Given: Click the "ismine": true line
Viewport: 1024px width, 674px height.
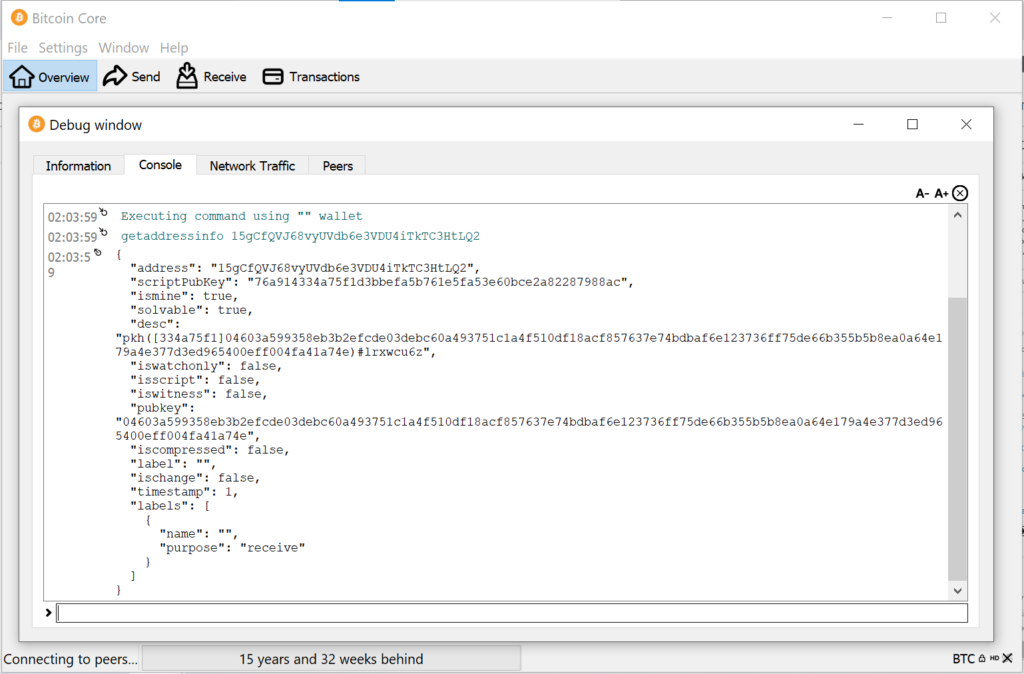Looking at the screenshot, I should pos(184,296).
